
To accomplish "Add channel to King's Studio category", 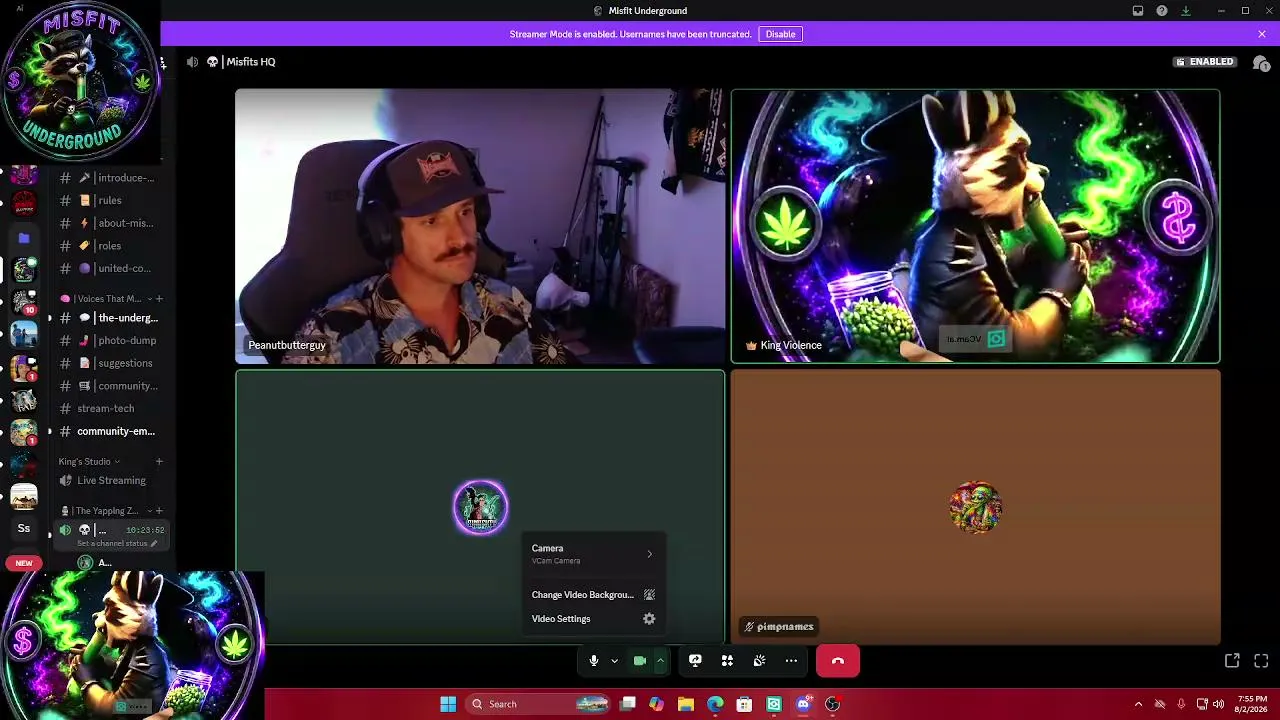I will pyautogui.click(x=159, y=462).
